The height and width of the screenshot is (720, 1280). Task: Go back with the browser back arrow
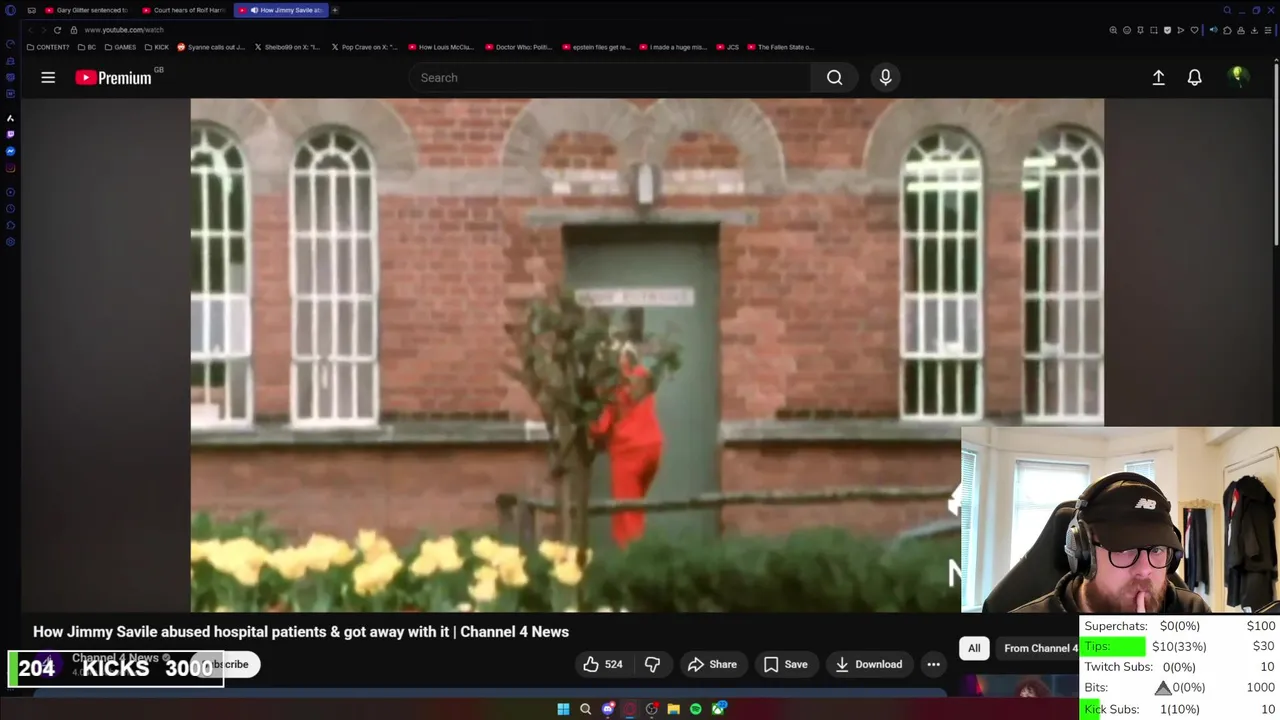pos(30,30)
